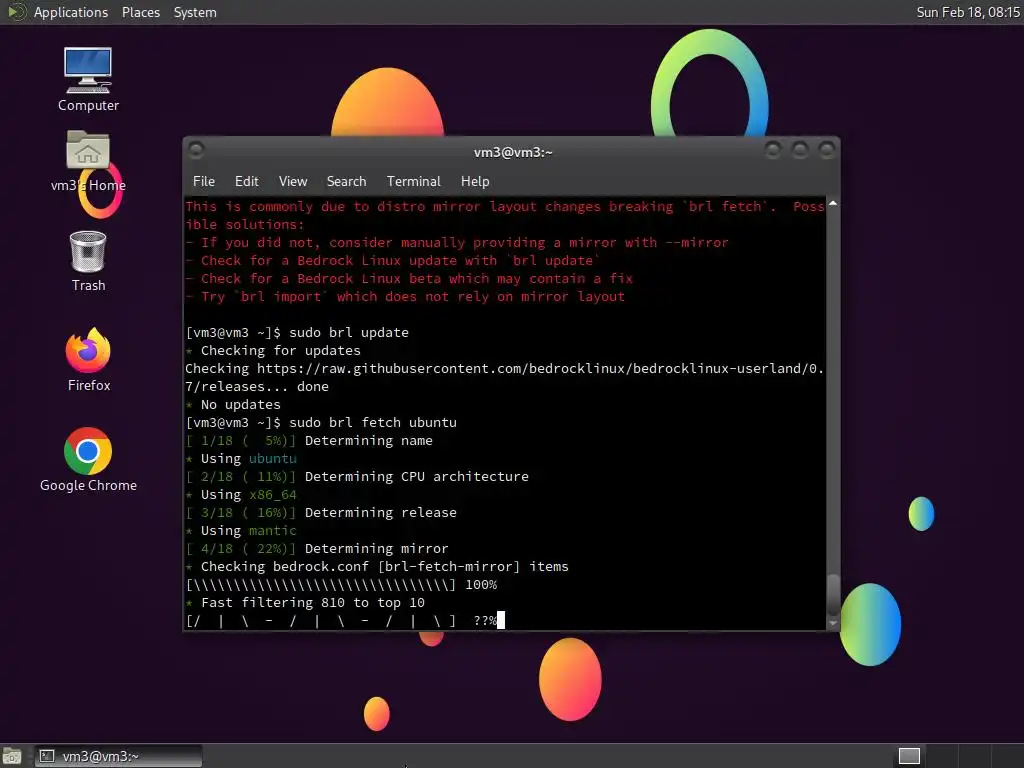1024x768 pixels.
Task: Click the terminal scrollbar thumb
Action: pyautogui.click(x=833, y=594)
